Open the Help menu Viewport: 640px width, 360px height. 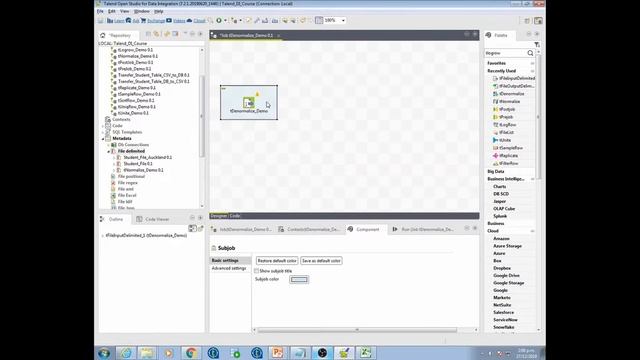click(x=158, y=11)
